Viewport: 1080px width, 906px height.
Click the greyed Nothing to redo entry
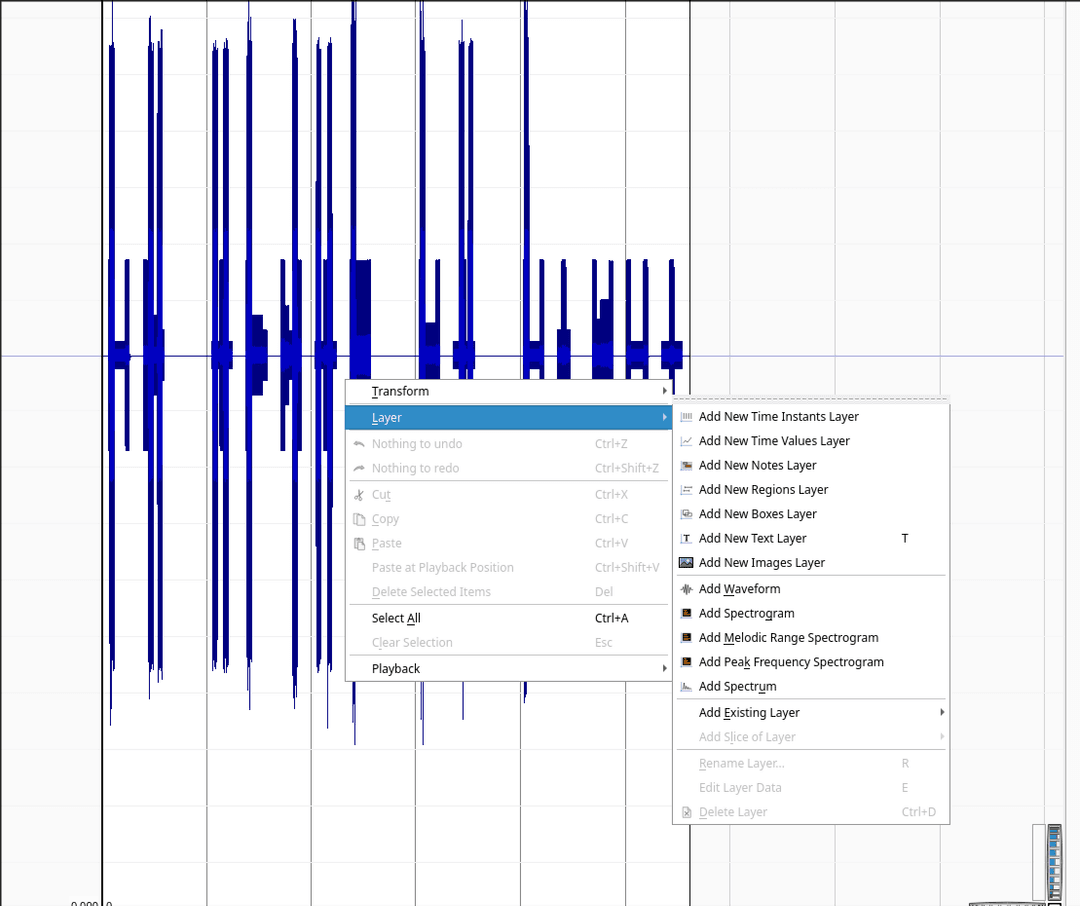click(508, 469)
